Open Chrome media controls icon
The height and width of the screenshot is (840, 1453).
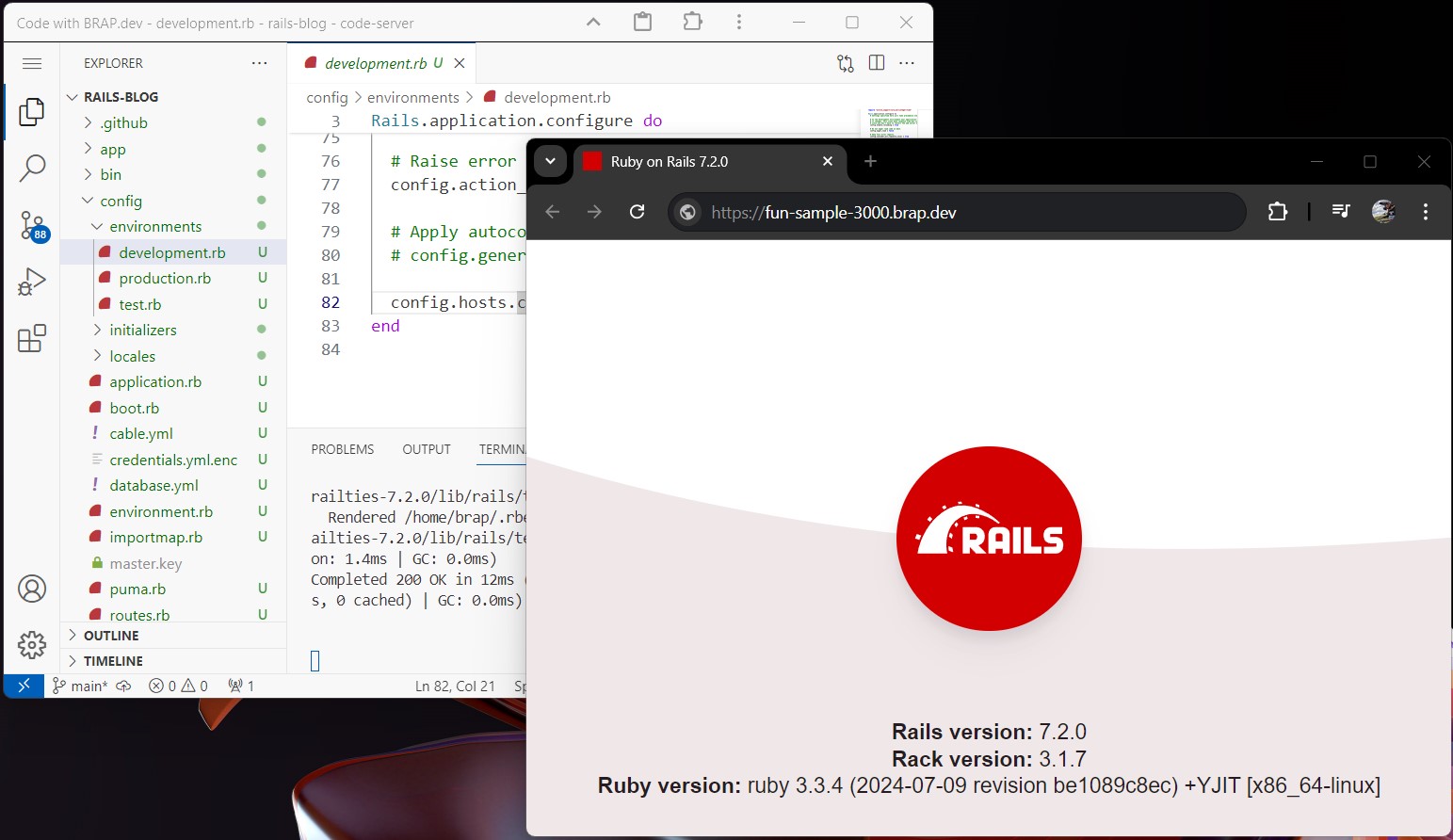click(1341, 212)
